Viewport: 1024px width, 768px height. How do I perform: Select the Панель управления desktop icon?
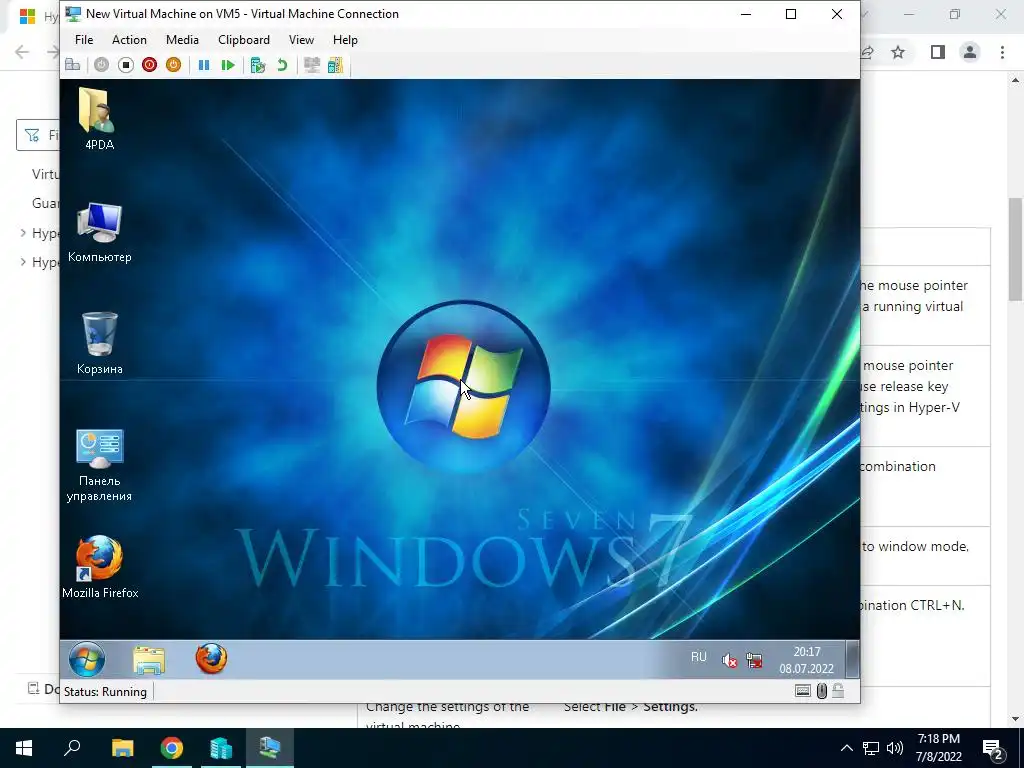(99, 465)
